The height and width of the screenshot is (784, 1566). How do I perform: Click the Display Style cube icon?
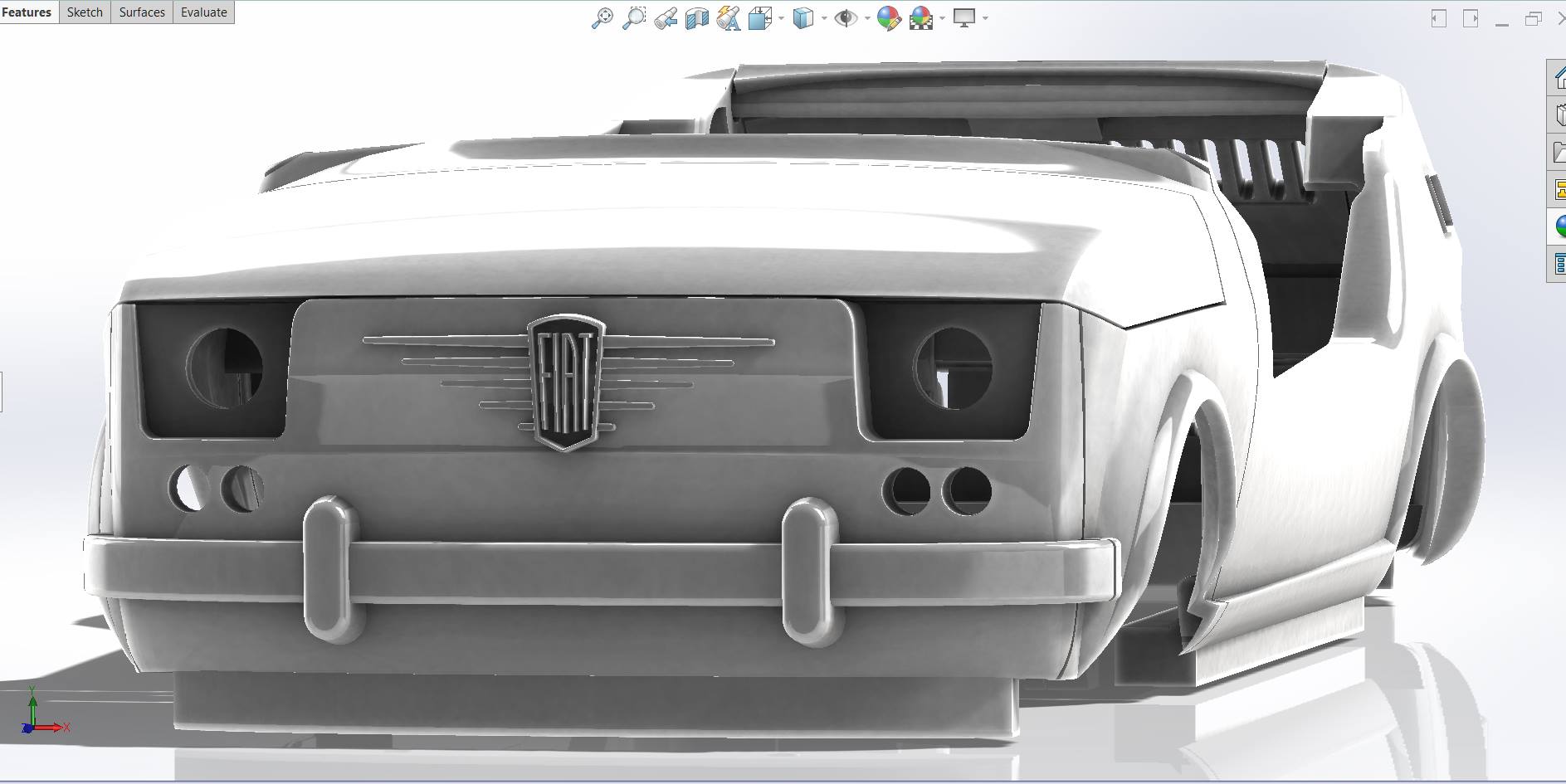[803, 18]
